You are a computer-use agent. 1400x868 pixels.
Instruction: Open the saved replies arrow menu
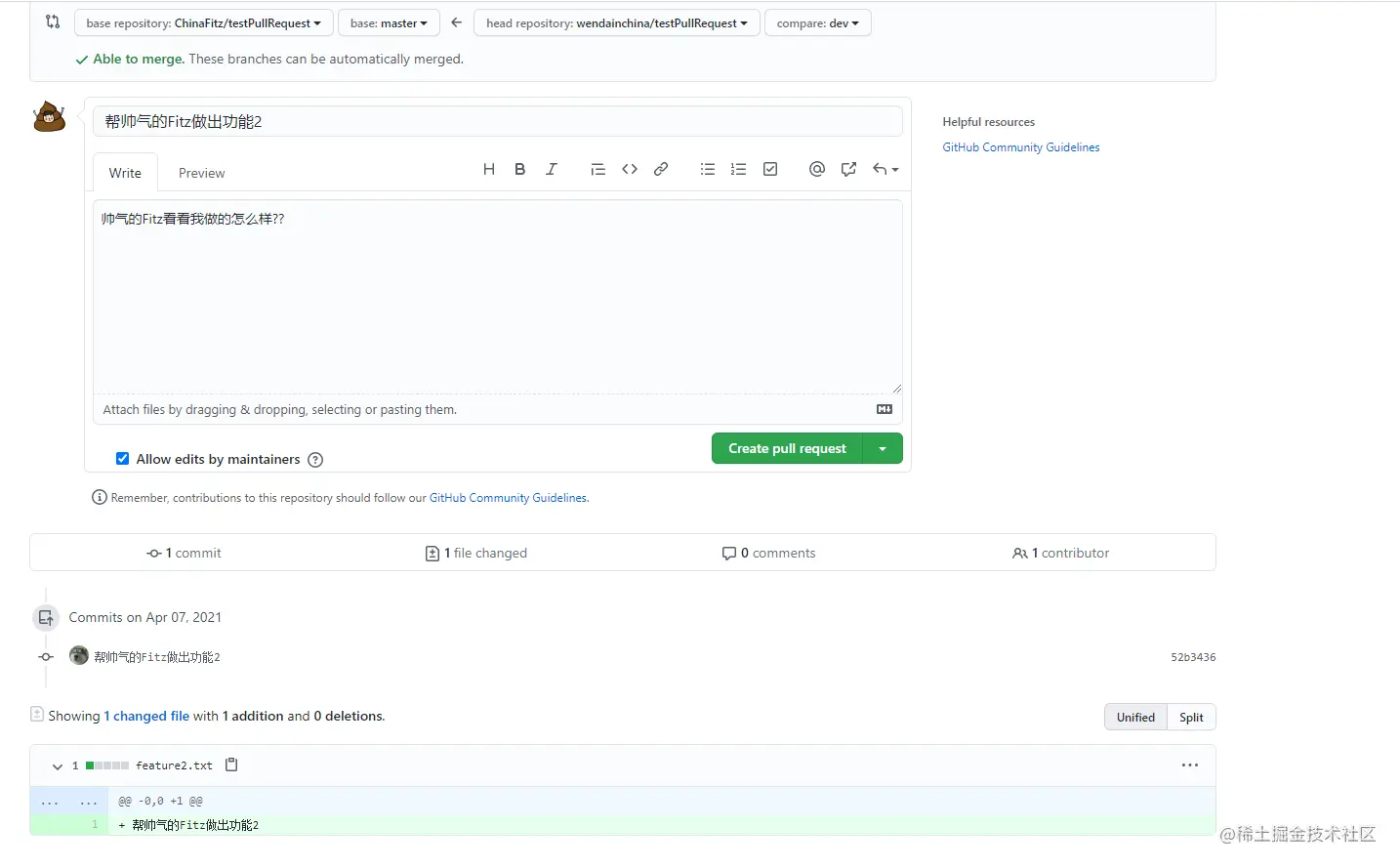(x=885, y=169)
